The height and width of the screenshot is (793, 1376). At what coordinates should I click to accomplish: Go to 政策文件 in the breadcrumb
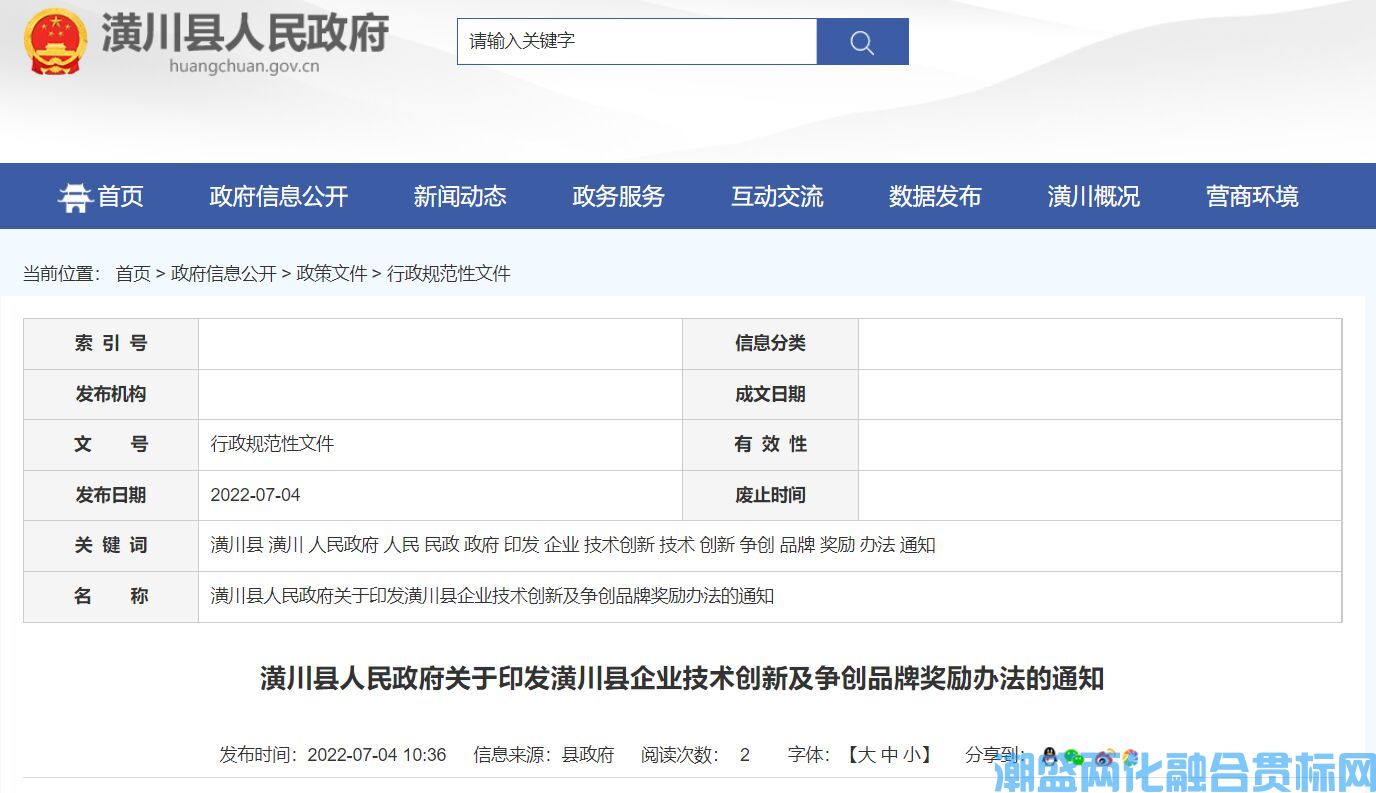(x=332, y=273)
